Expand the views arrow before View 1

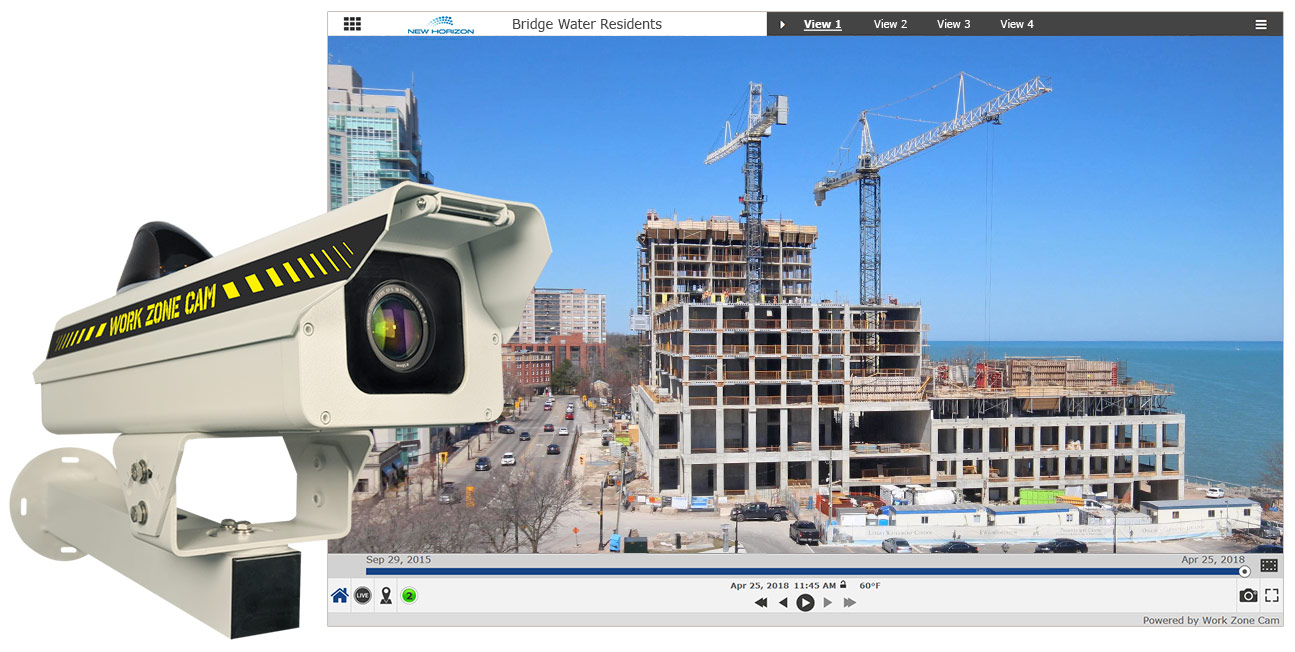[x=783, y=24]
